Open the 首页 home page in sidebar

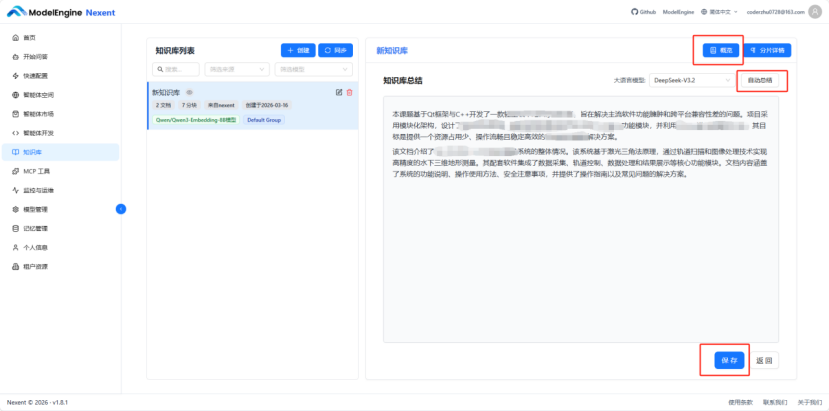tap(60, 38)
